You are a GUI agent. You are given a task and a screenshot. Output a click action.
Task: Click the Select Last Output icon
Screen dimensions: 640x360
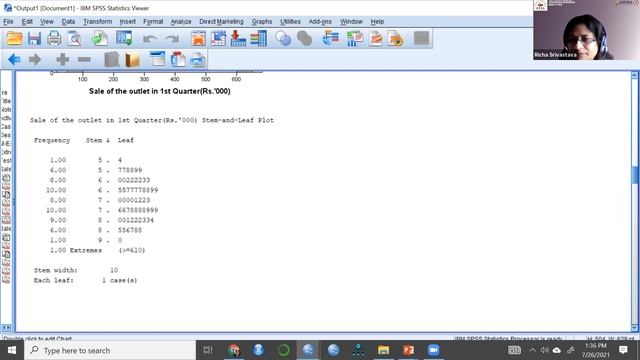click(331, 39)
